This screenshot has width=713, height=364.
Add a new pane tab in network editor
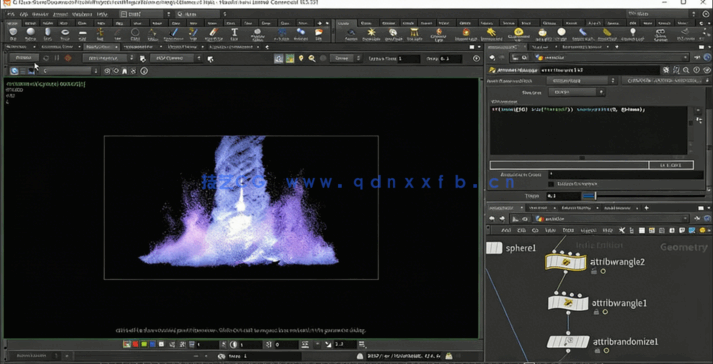point(646,208)
